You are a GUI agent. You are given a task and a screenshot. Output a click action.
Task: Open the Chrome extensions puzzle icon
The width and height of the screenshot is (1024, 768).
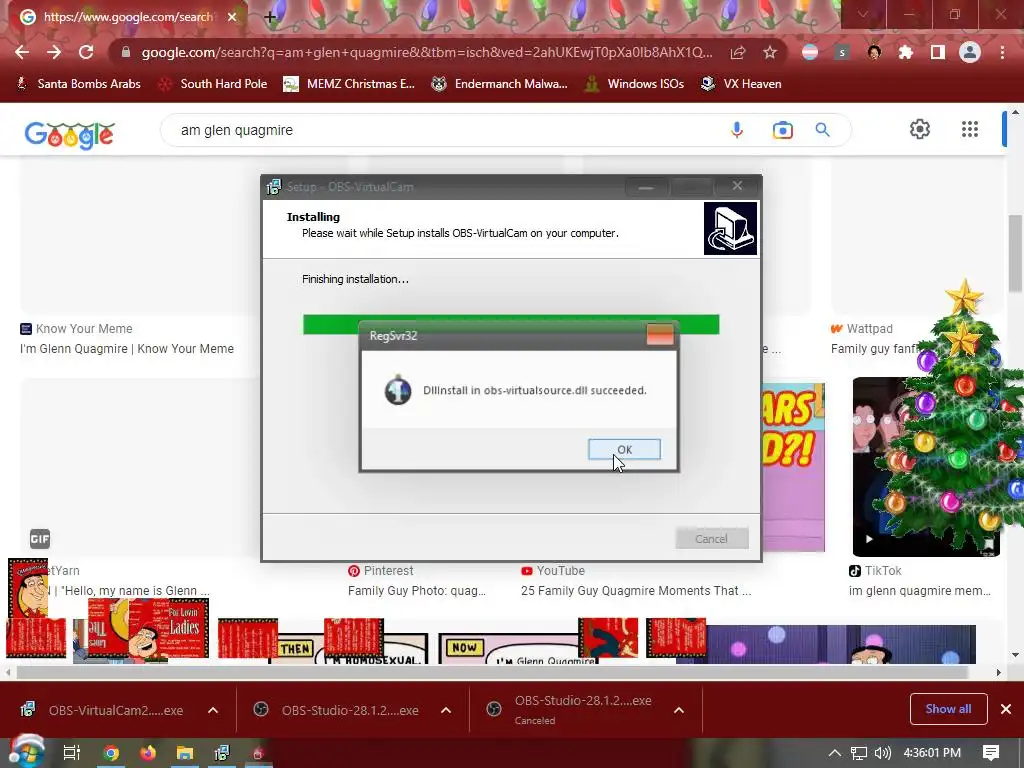(906, 52)
